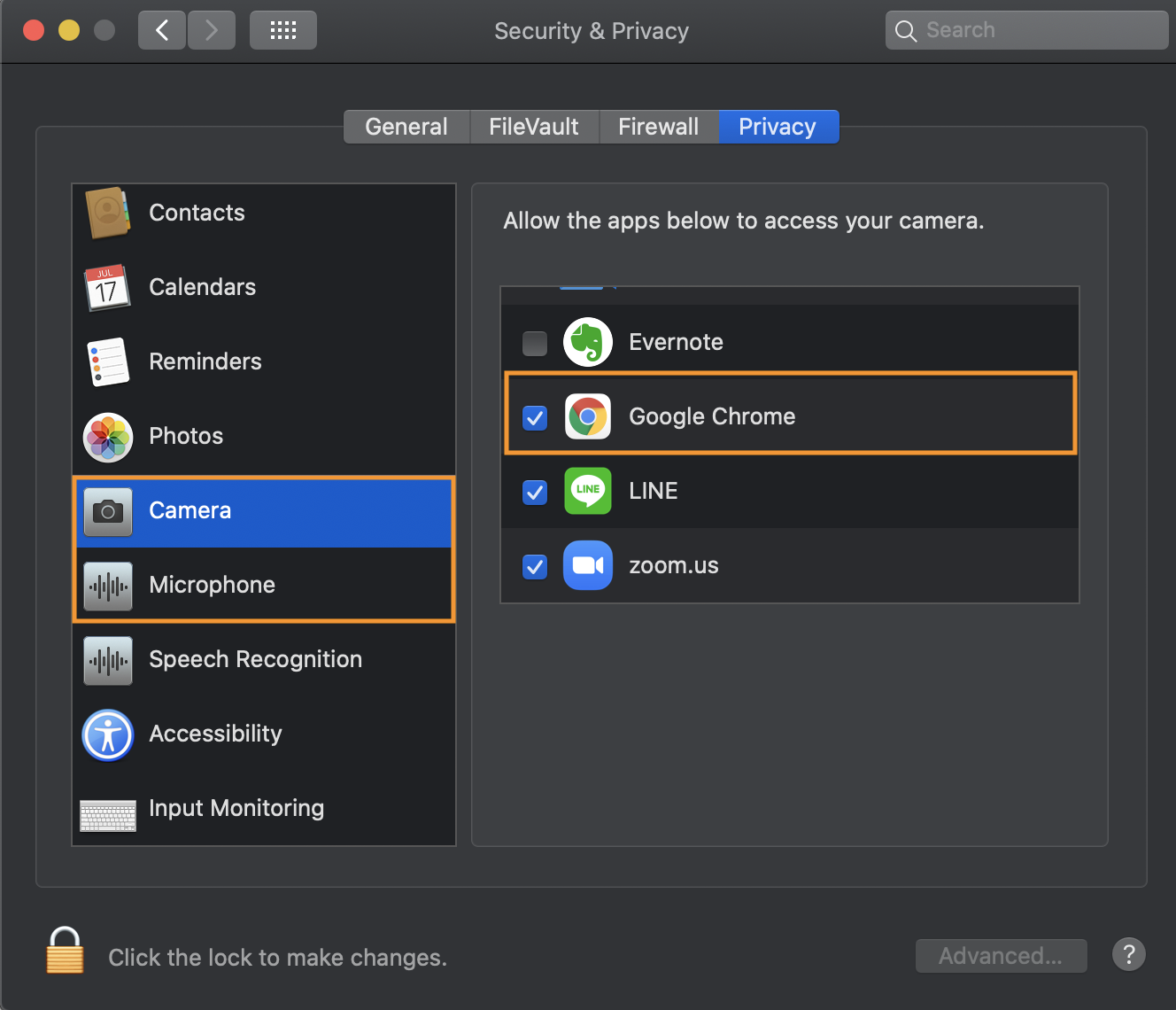The width and height of the screenshot is (1176, 1010).
Task: Click the padlock to unlock changes
Action: (x=65, y=950)
